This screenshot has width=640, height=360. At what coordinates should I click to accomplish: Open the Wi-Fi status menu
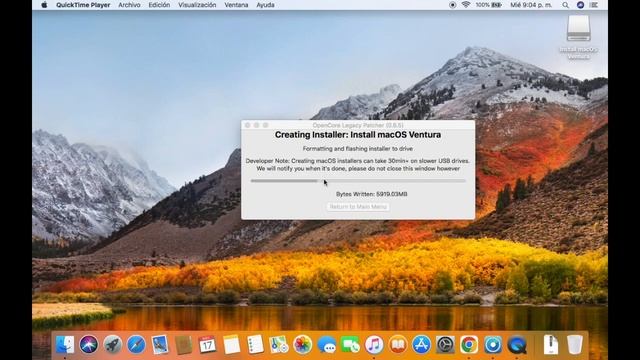(466, 5)
